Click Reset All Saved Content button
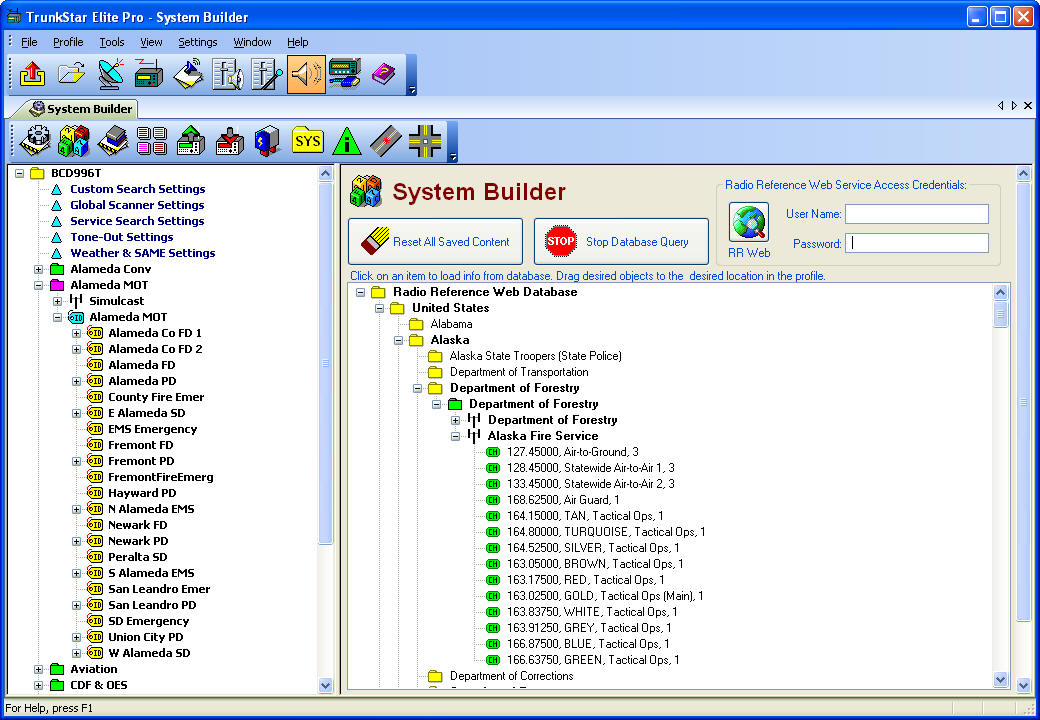1040x720 pixels. (x=435, y=241)
